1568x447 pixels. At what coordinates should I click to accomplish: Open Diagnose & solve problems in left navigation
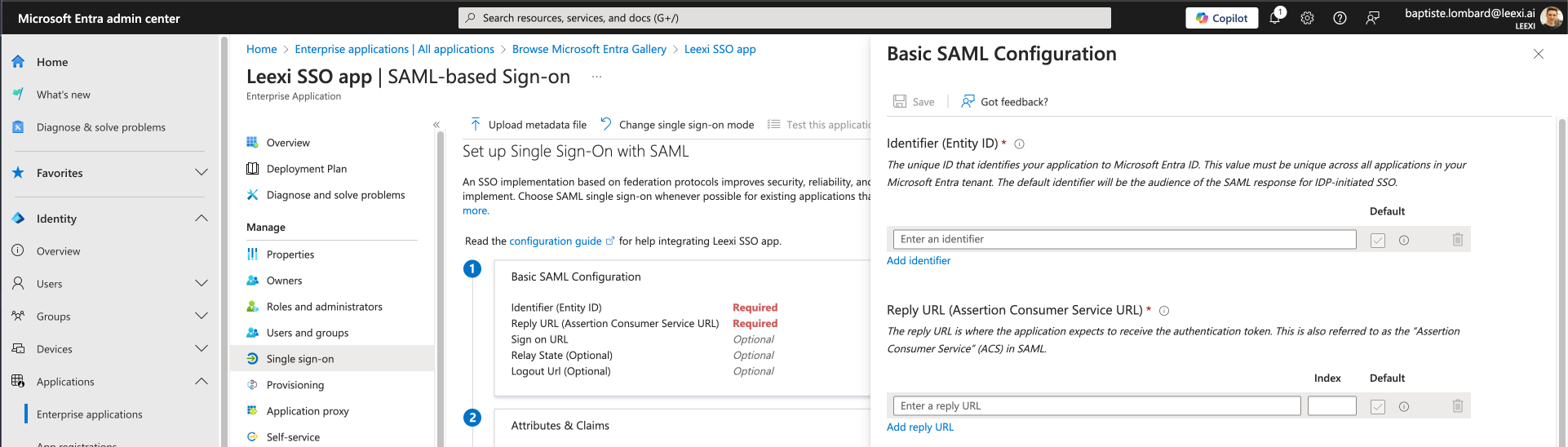(x=101, y=127)
